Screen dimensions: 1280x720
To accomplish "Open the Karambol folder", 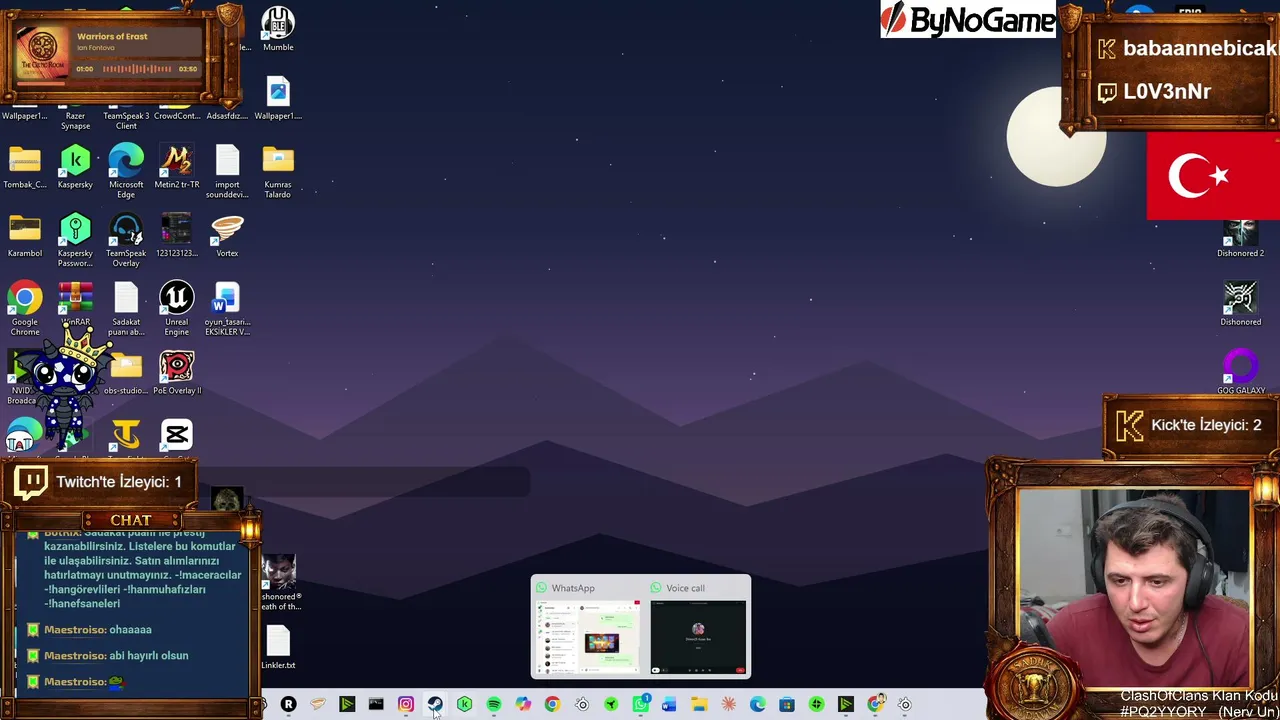I will pyautogui.click(x=25, y=235).
